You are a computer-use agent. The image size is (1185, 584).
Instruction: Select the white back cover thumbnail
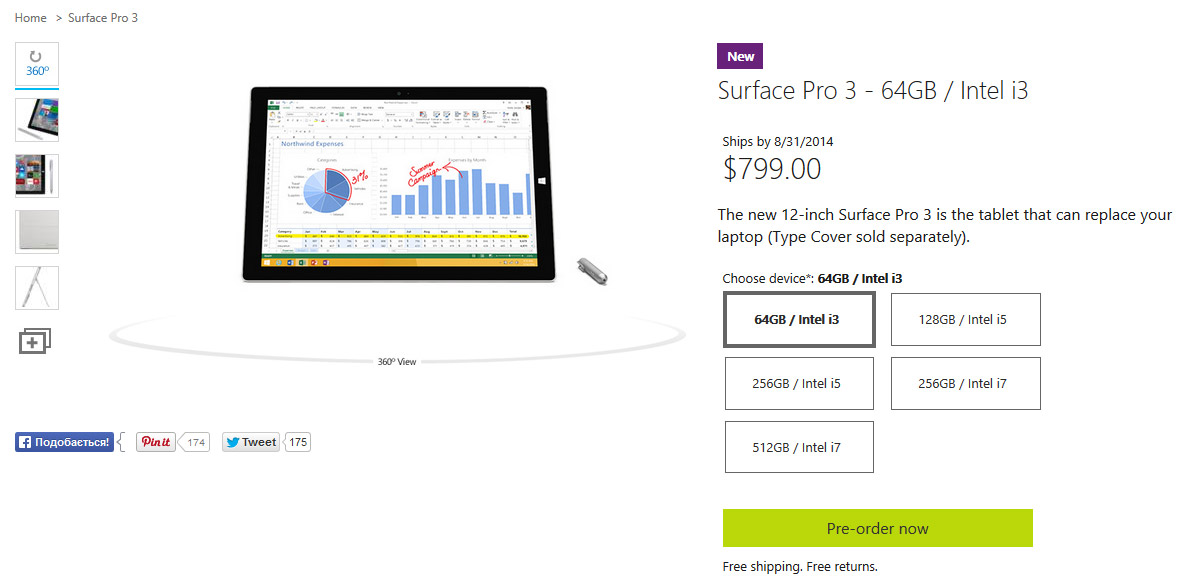pyautogui.click(x=37, y=232)
